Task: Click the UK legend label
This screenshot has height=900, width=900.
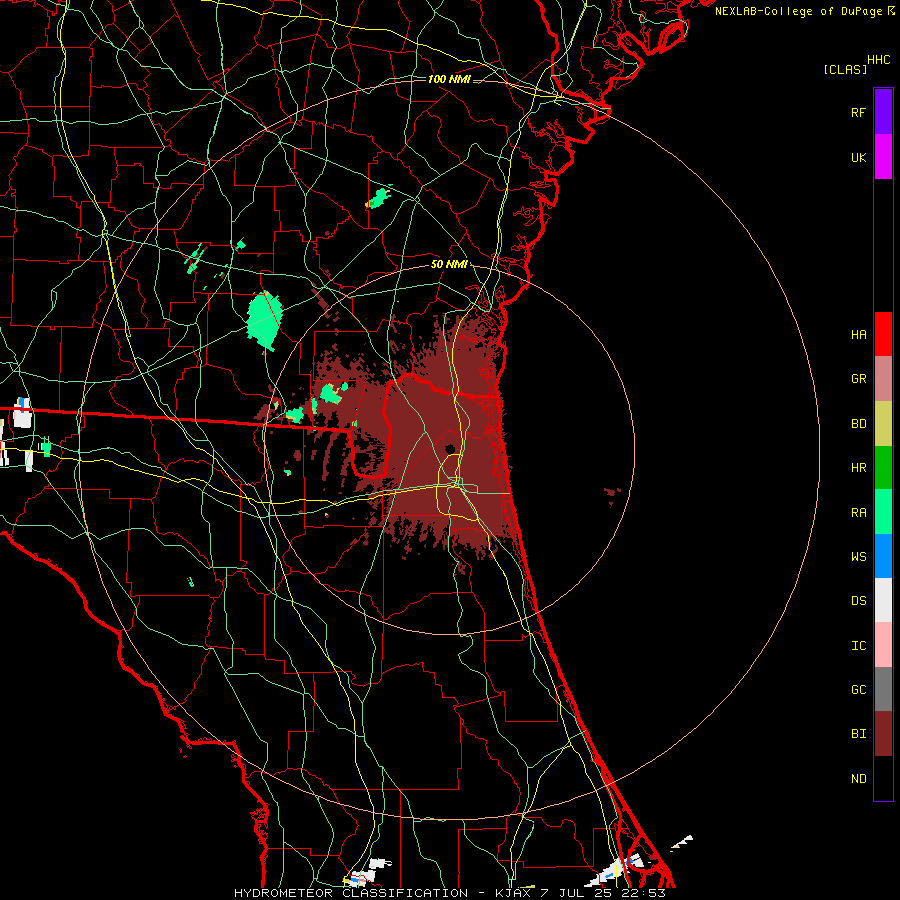Action: [x=858, y=157]
